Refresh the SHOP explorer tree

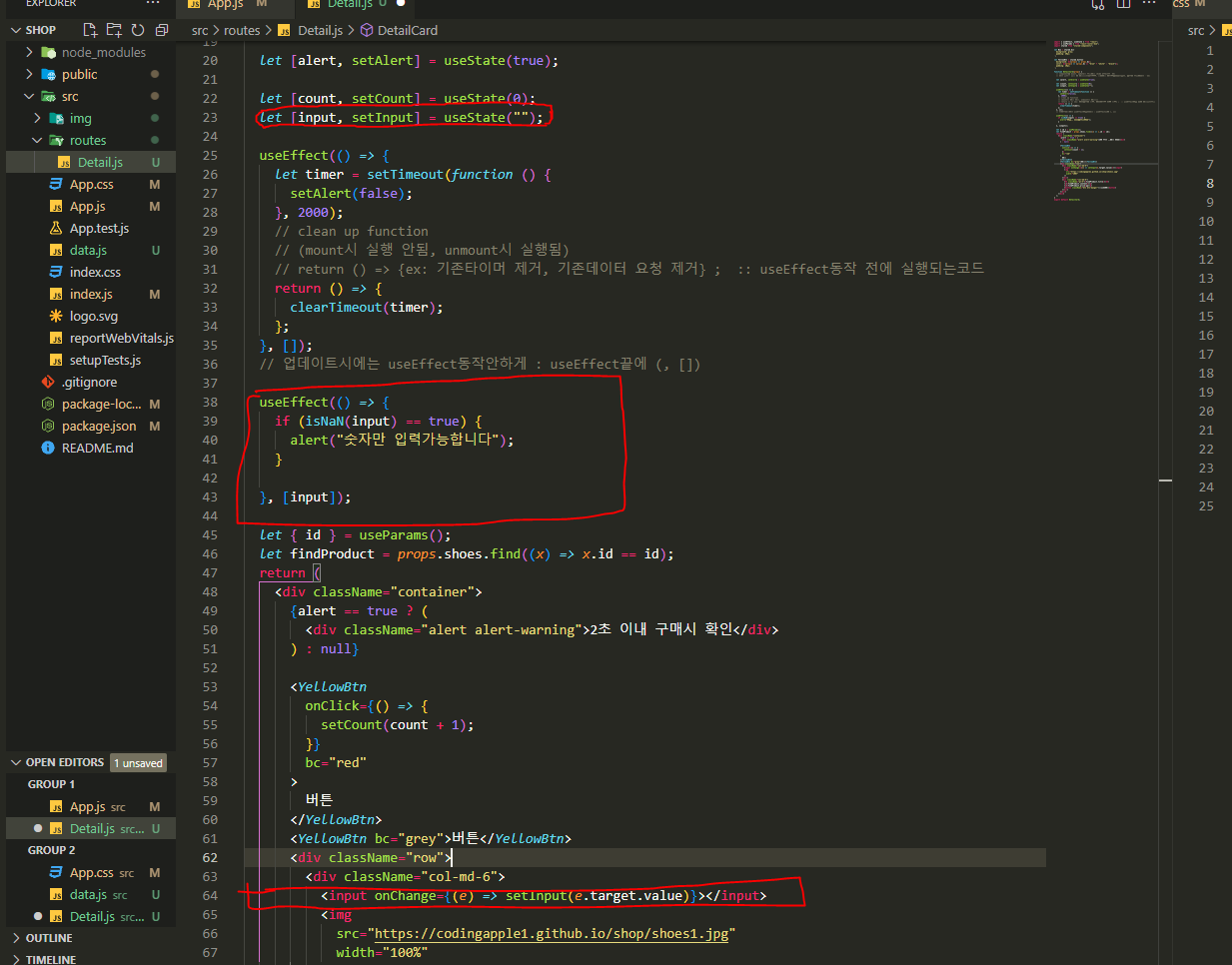(138, 30)
